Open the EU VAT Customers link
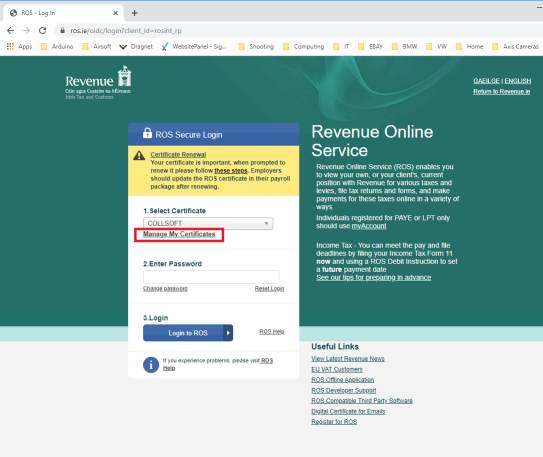Screen dimensions: 543x457 tap(337, 369)
